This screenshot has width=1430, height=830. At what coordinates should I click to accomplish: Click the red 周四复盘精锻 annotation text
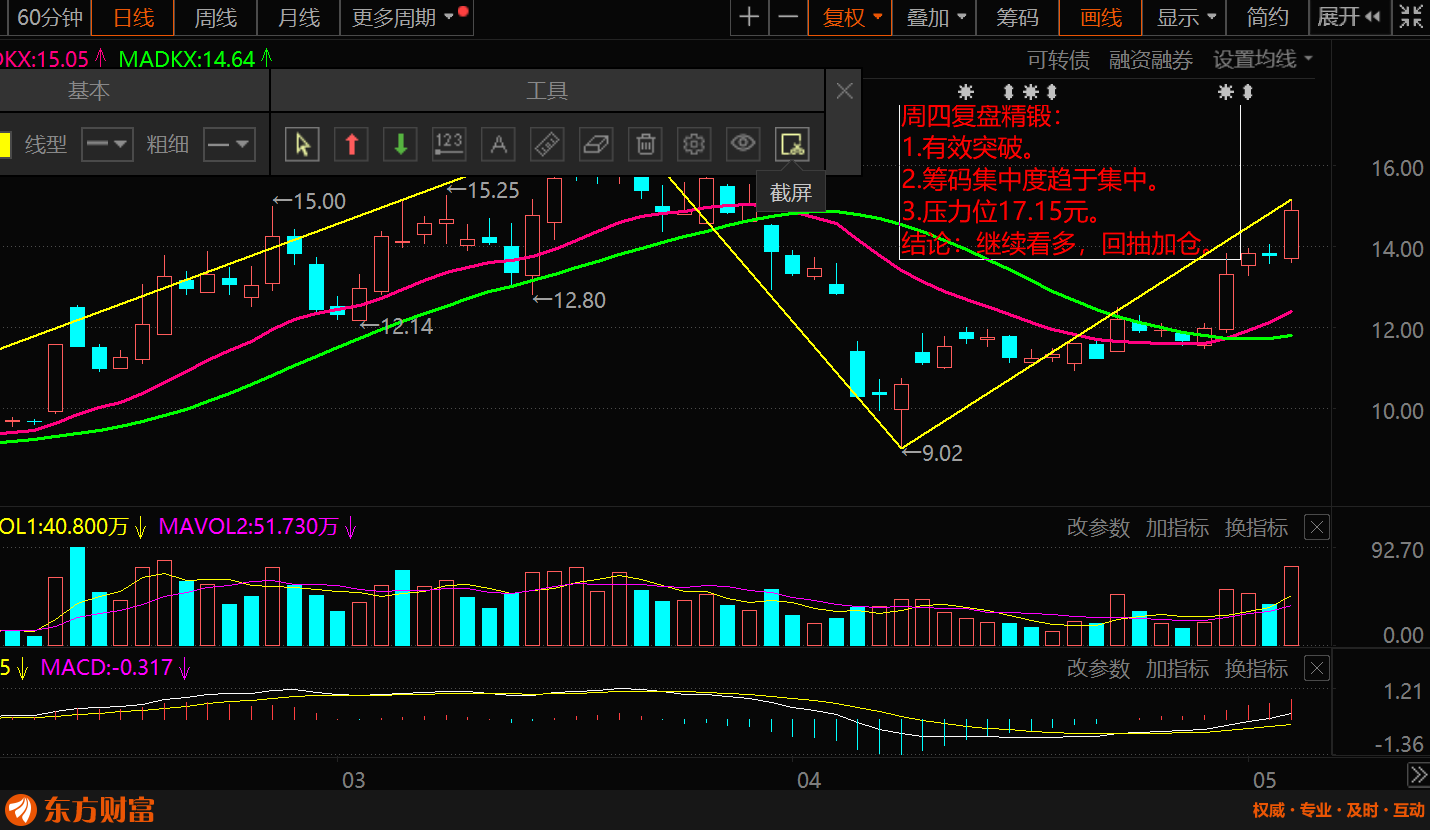coord(980,116)
